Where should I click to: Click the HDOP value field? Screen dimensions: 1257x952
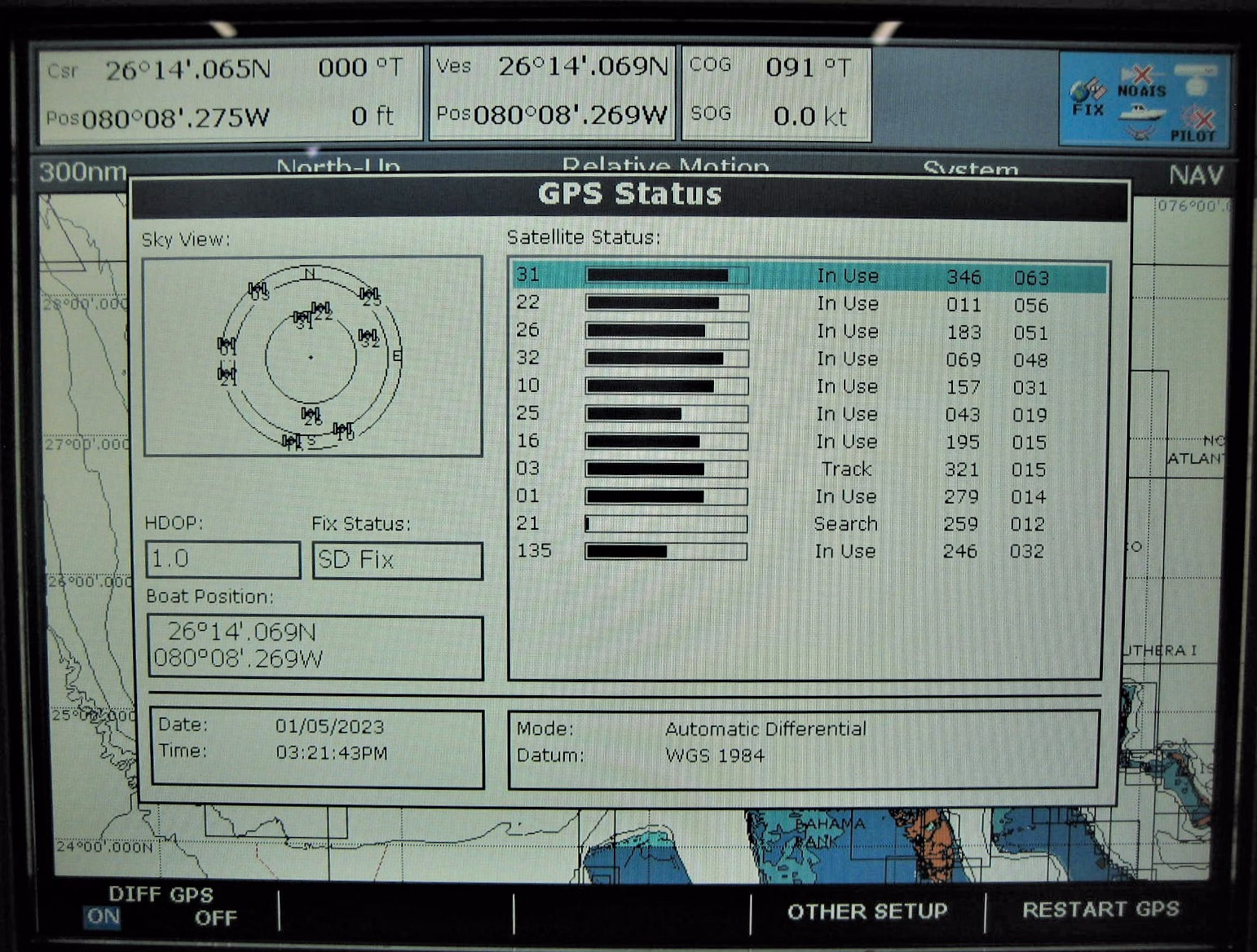pos(223,559)
